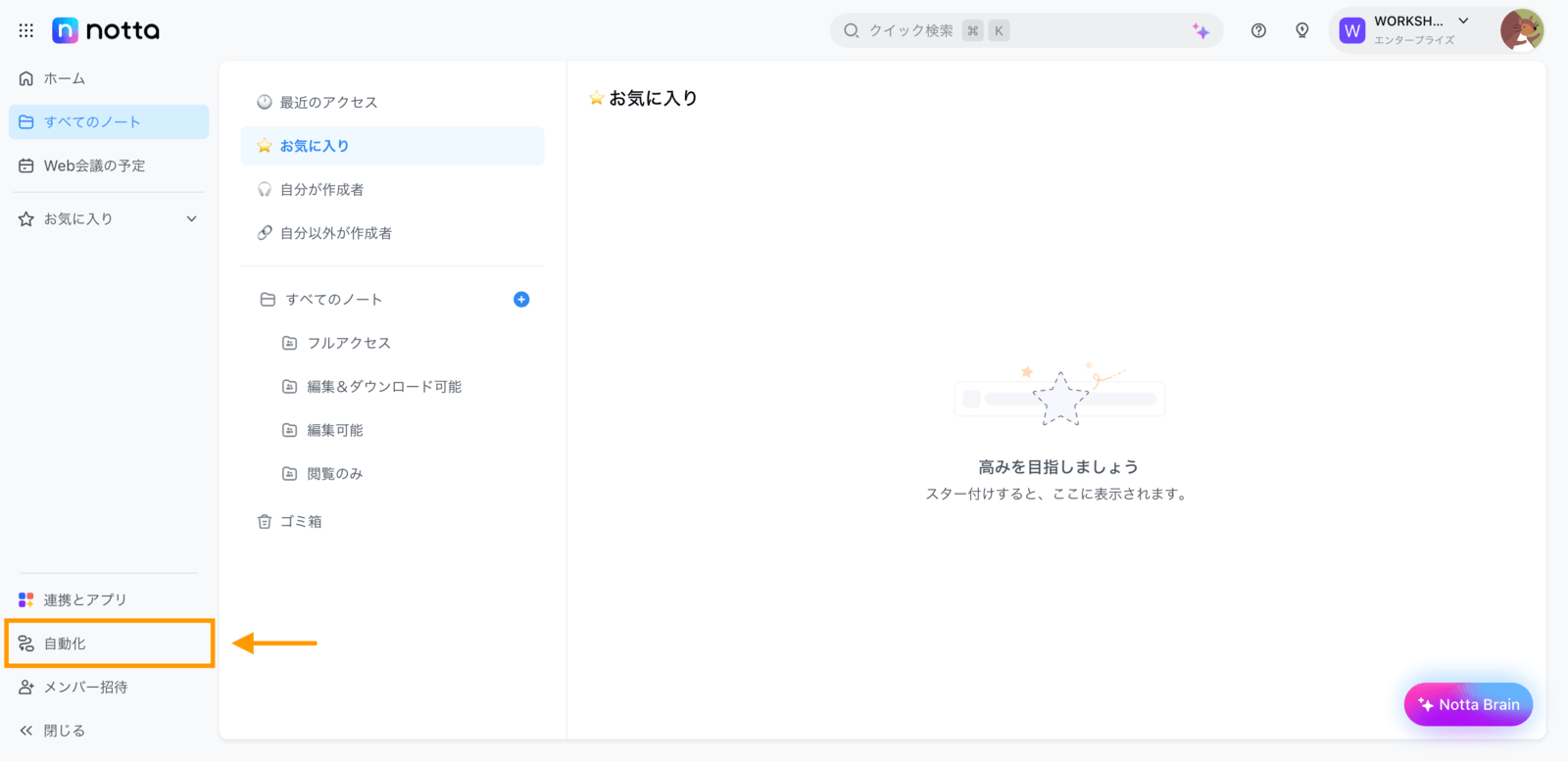Click the 連携とアプリ colorful icon
This screenshot has width=1568, height=761.
(26, 599)
